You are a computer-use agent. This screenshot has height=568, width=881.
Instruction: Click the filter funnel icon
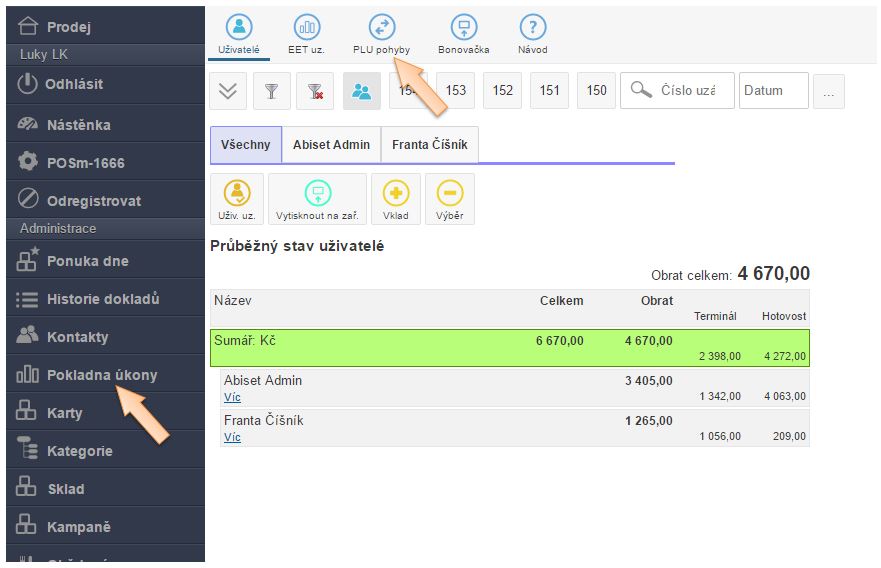click(x=271, y=91)
